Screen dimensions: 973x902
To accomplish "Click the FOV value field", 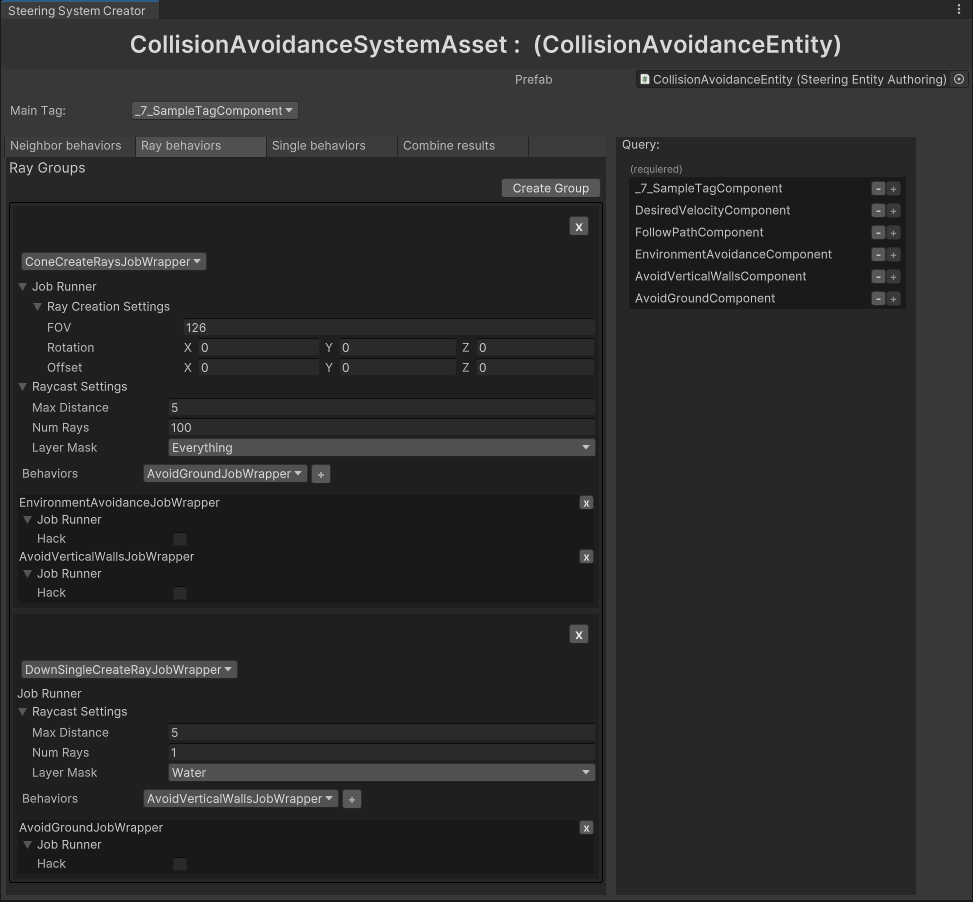I will [388, 328].
